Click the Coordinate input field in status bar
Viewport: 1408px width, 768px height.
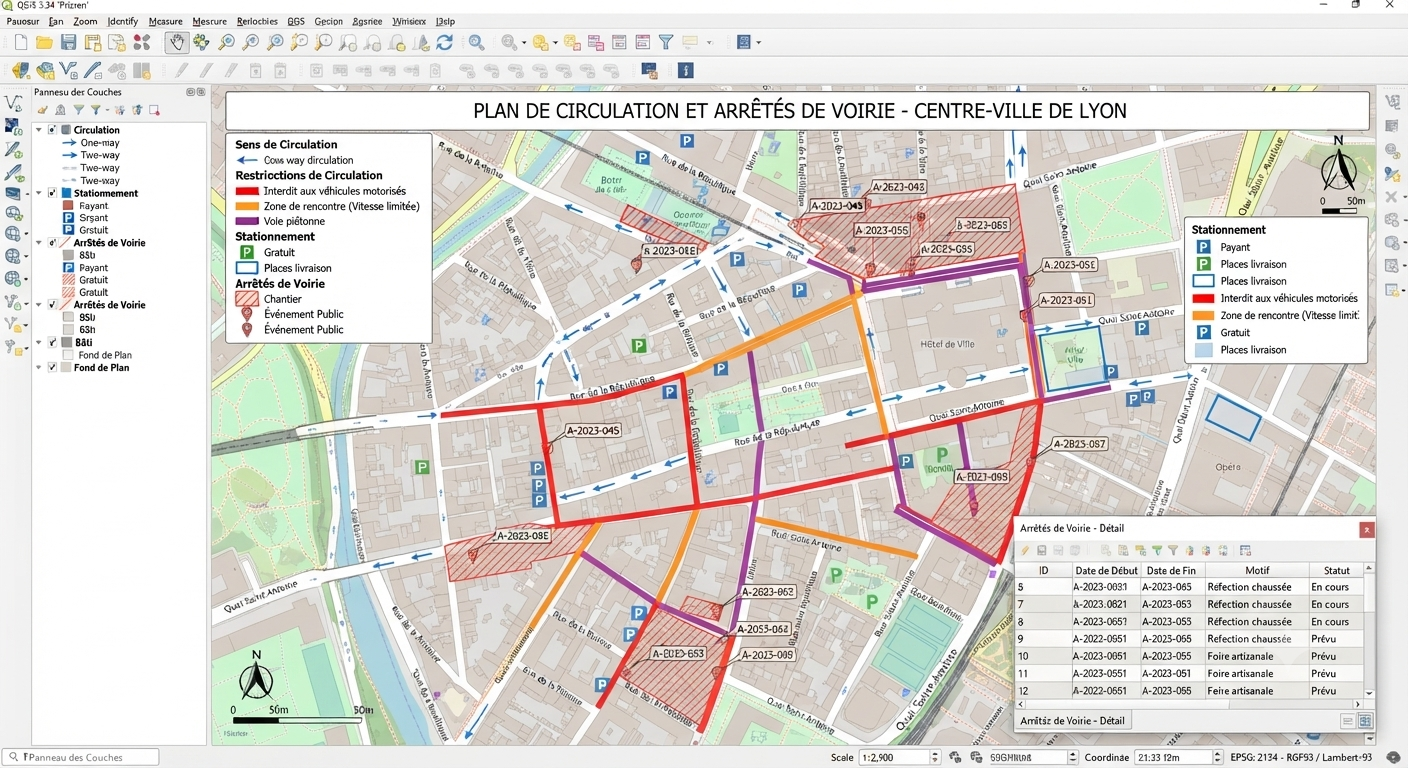[1171, 758]
